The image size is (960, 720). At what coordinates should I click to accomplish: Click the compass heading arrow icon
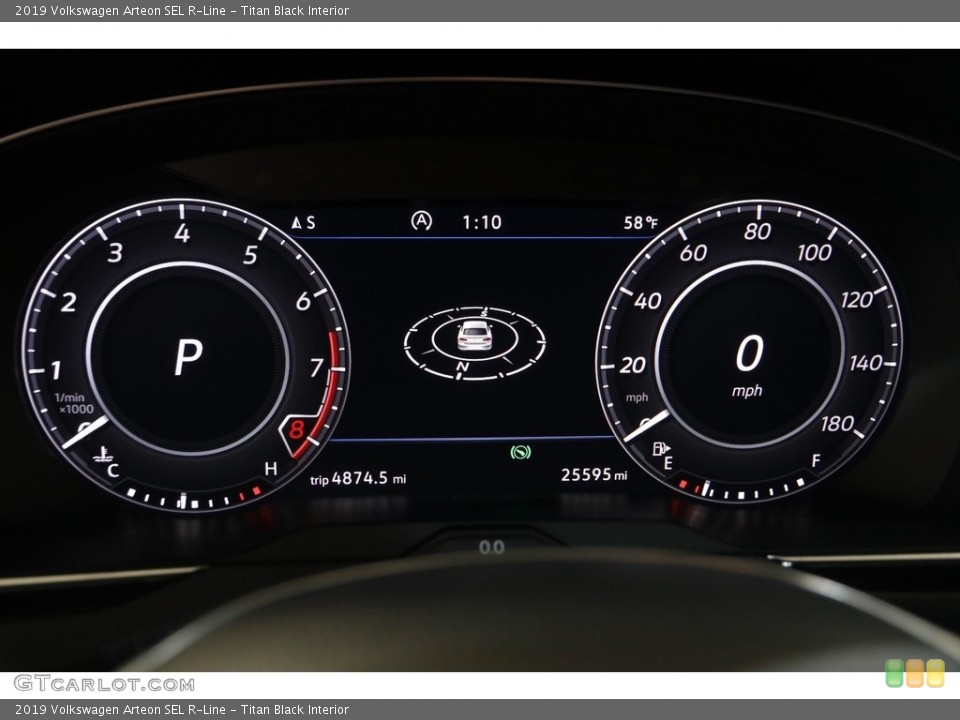(x=296, y=222)
